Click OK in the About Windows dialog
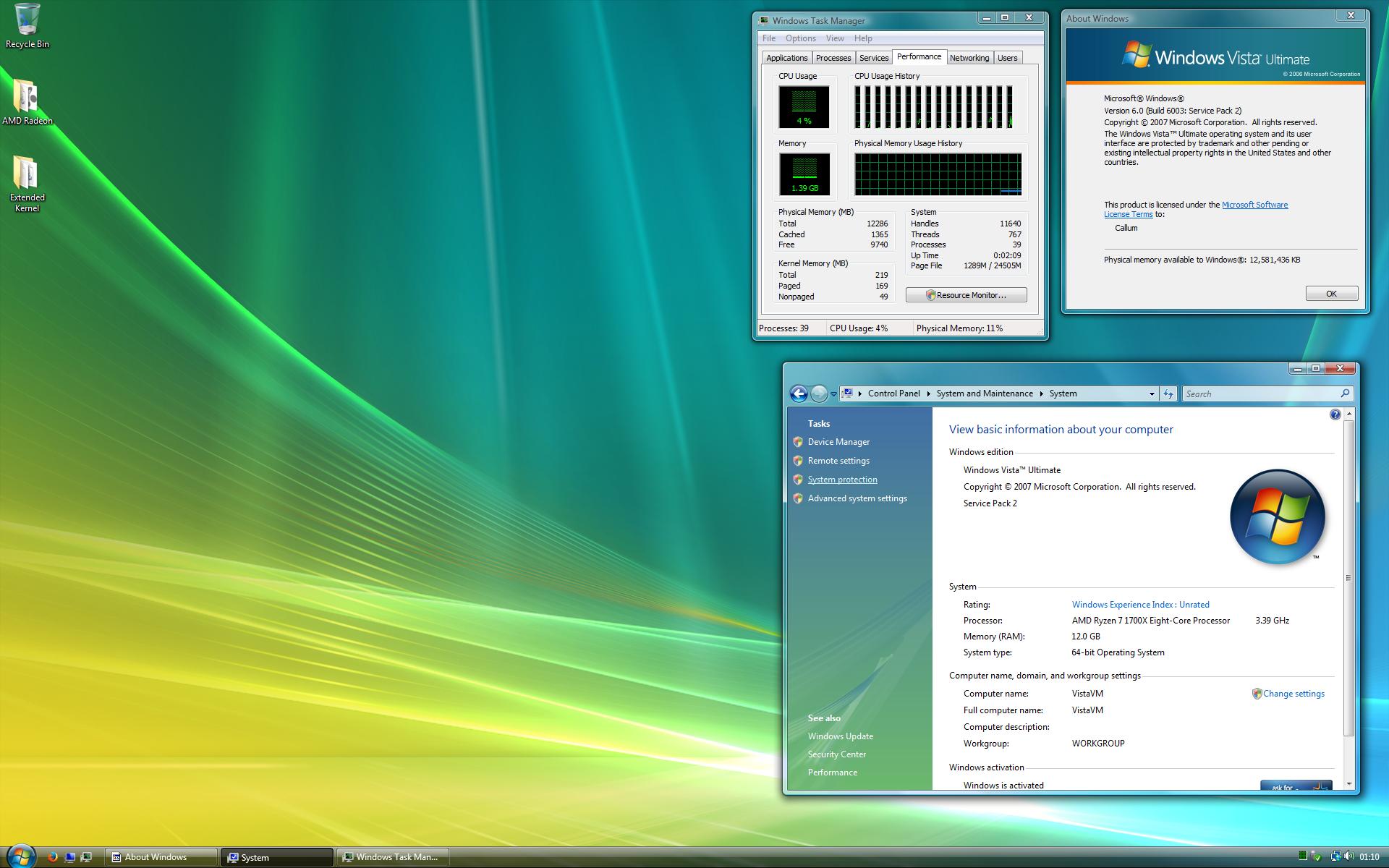 (1331, 294)
